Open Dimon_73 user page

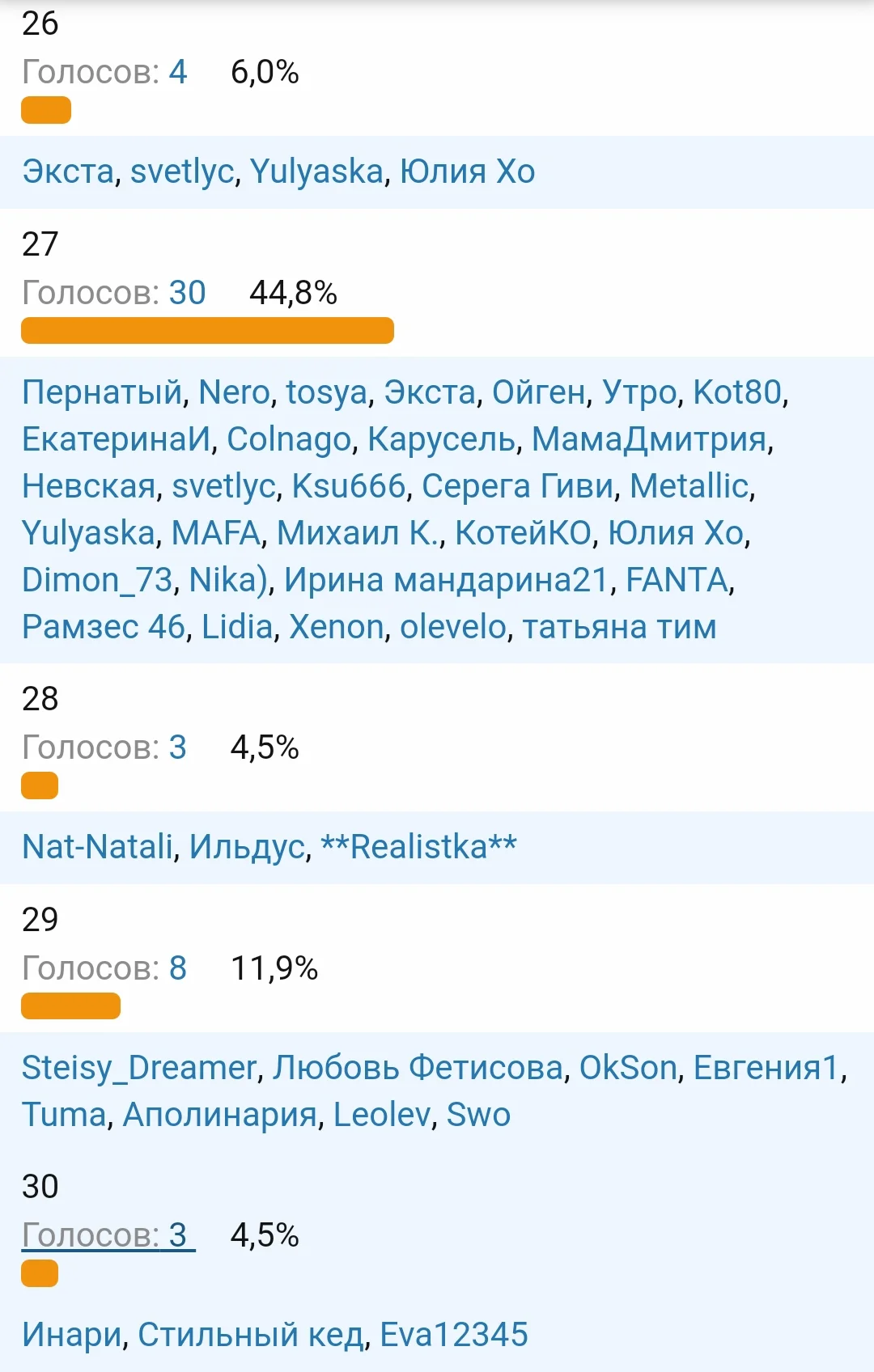pos(97,581)
